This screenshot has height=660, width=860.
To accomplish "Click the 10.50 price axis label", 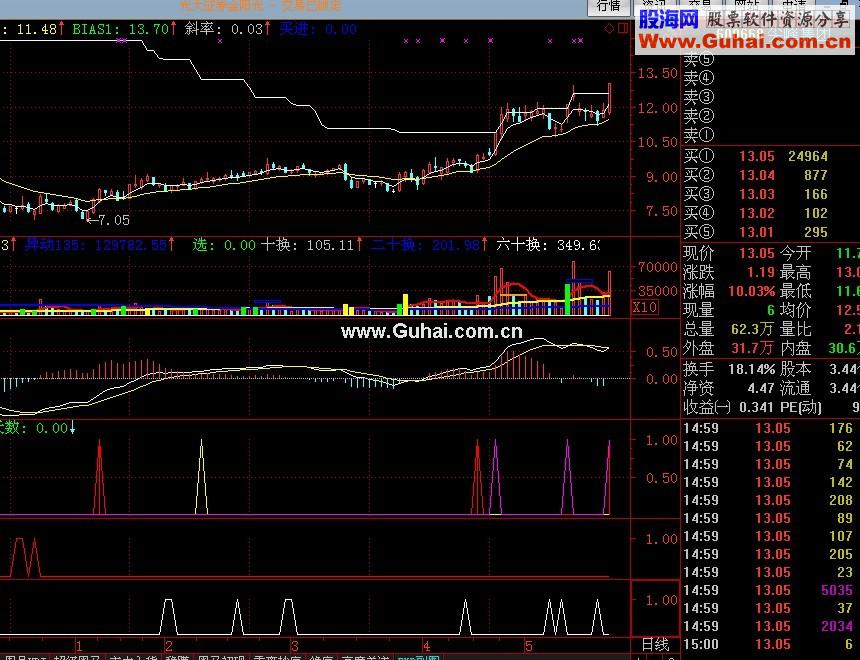I will pyautogui.click(x=657, y=142).
